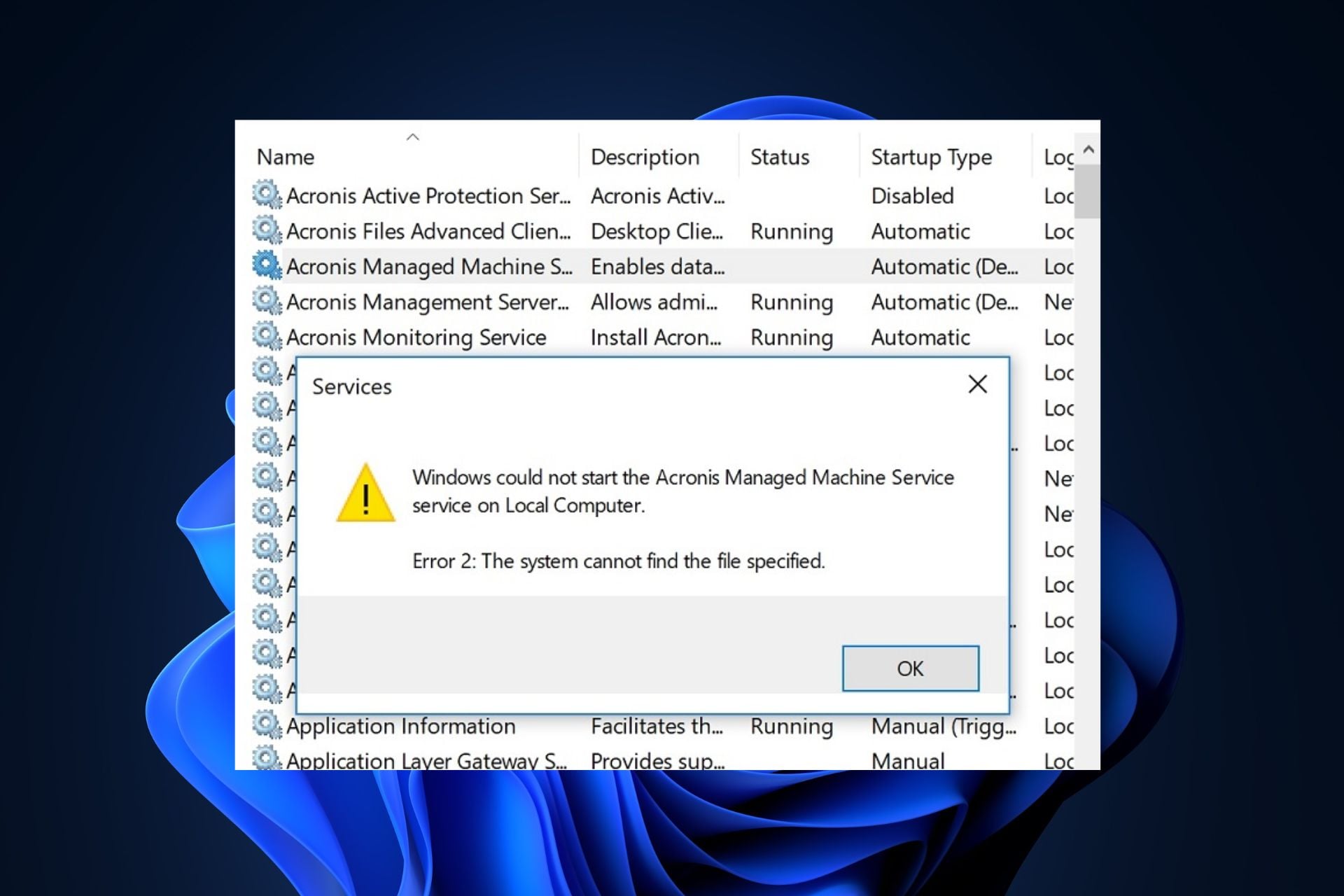Click gear icon of Application Information service
The image size is (1344, 896).
[267, 725]
